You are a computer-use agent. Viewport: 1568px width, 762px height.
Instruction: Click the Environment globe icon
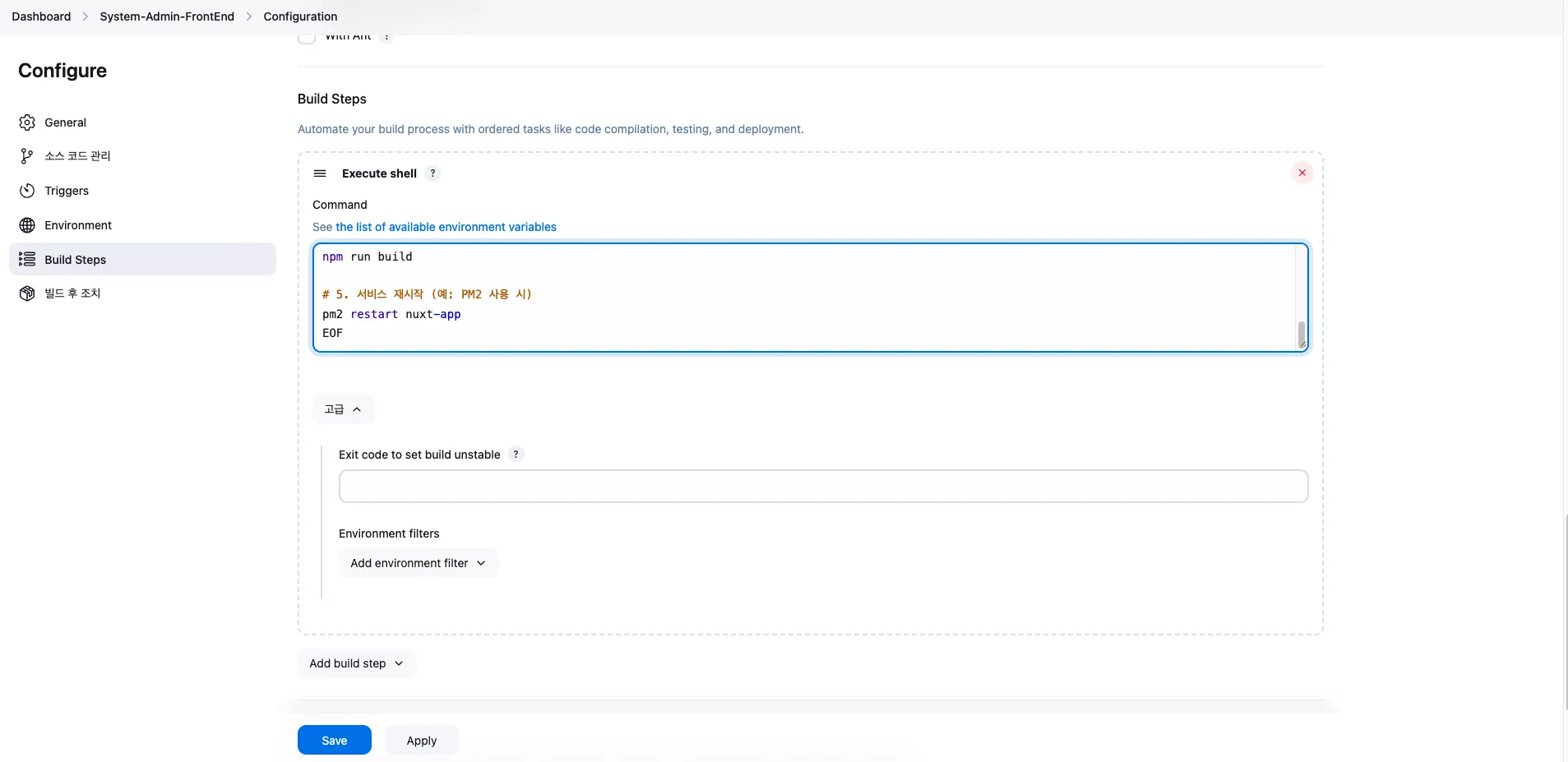point(27,225)
